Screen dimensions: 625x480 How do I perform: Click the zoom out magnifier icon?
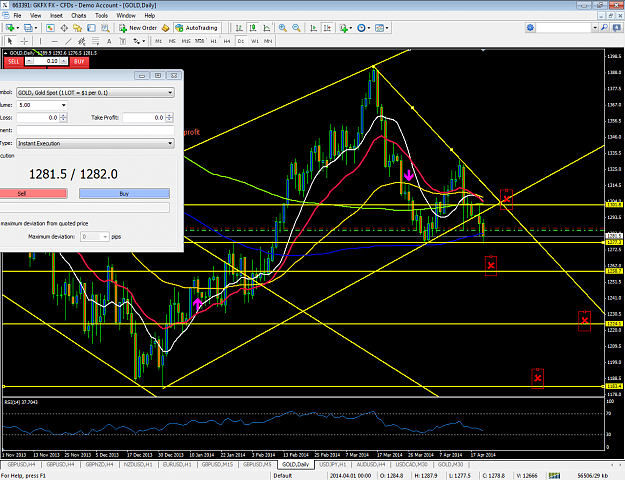point(296,28)
